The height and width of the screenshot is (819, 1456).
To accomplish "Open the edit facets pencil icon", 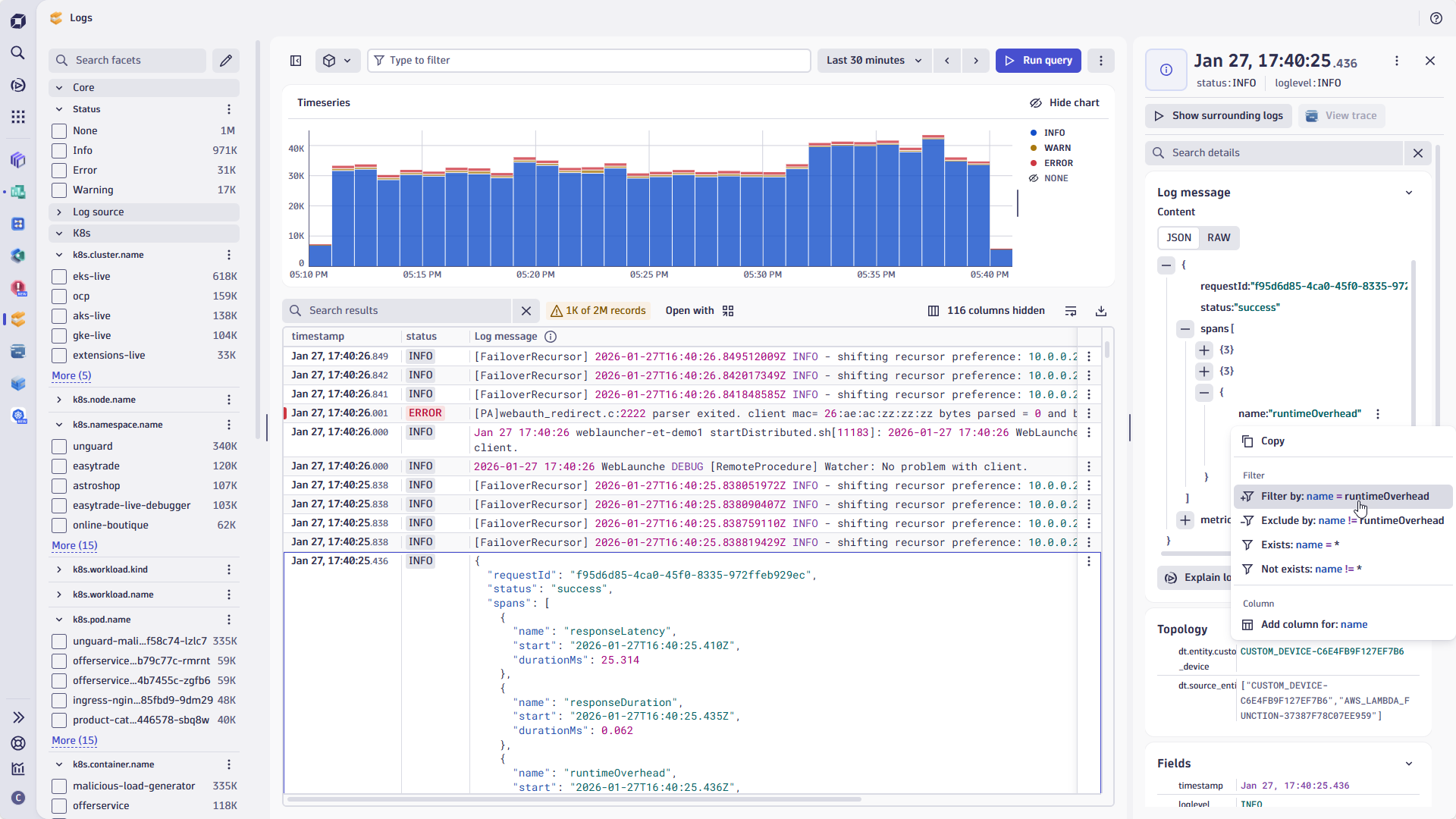I will click(x=226, y=60).
